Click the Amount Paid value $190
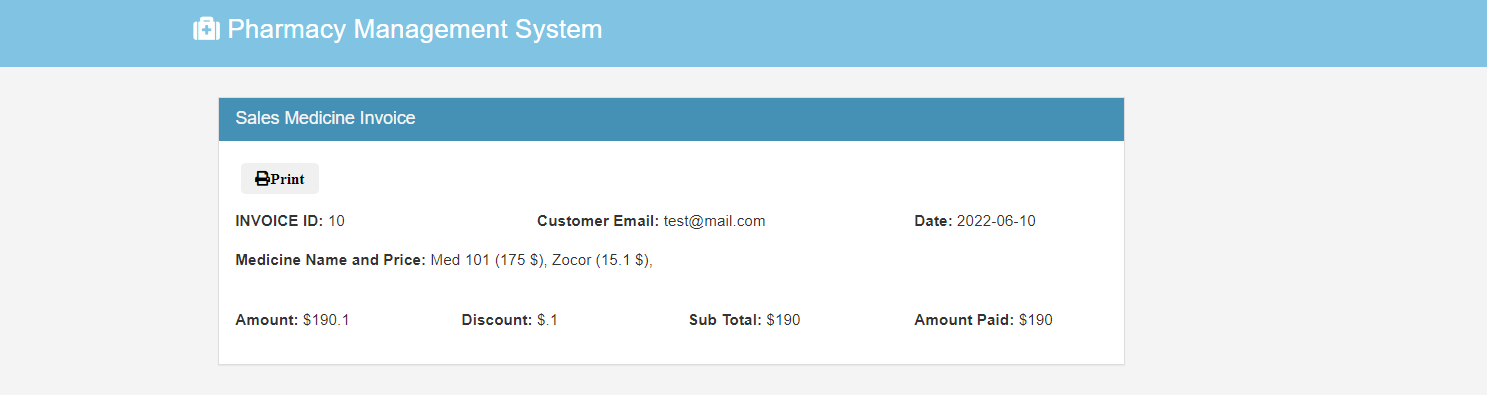 (x=1036, y=320)
